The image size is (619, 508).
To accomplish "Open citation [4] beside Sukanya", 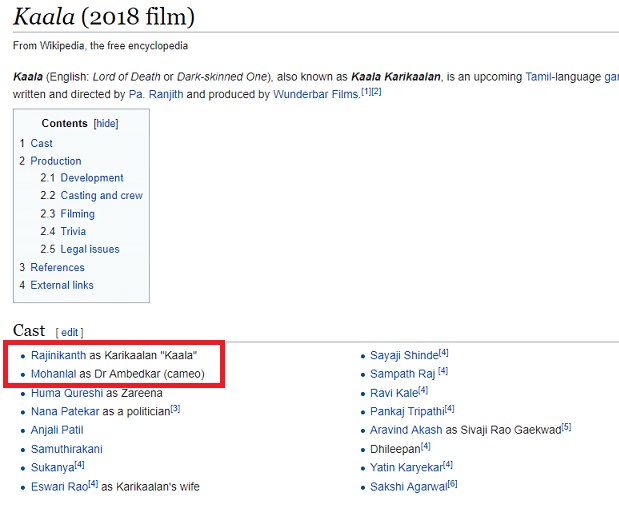I will click(x=79, y=465).
